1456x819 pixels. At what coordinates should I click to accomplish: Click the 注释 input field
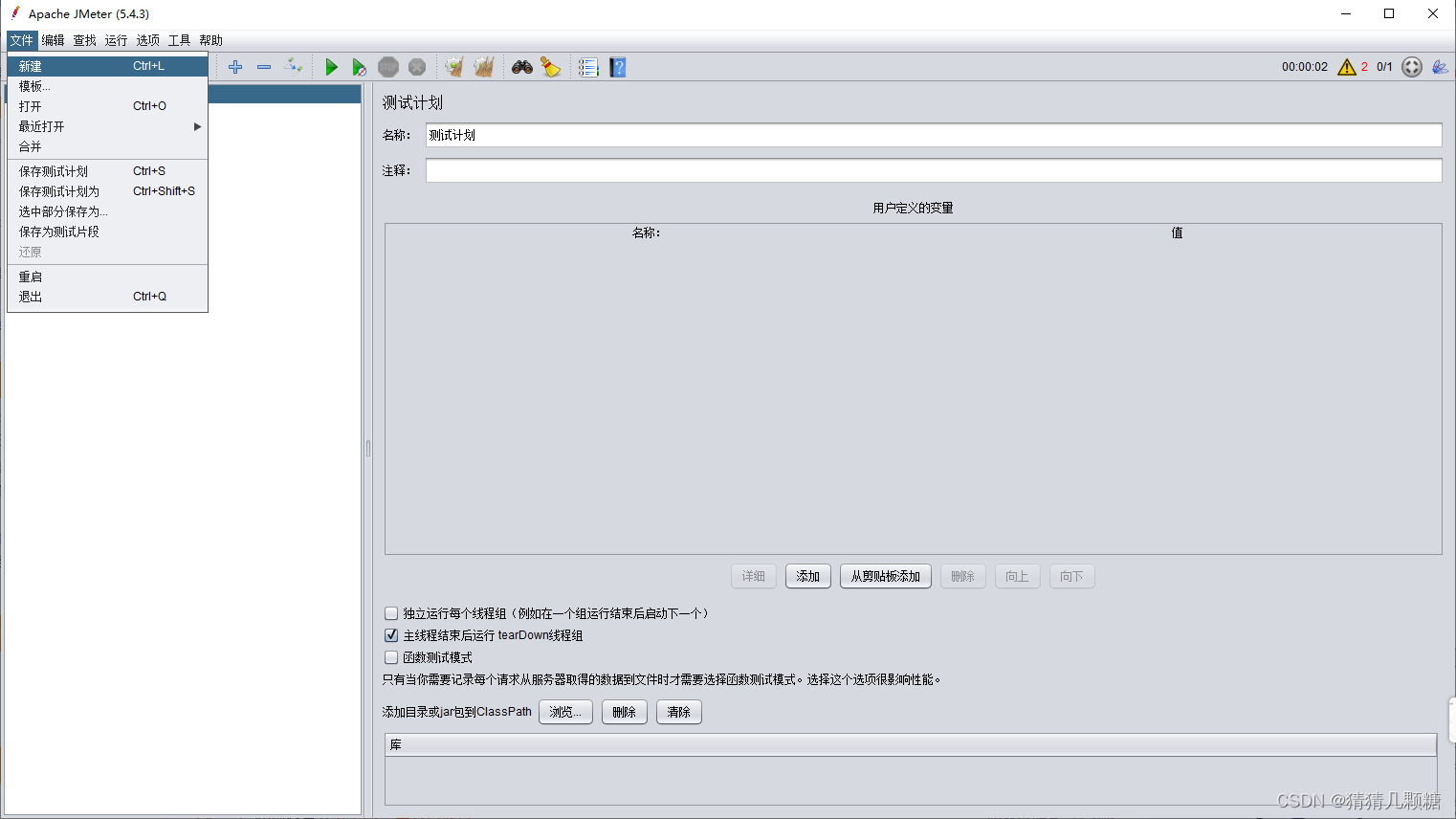(x=934, y=170)
